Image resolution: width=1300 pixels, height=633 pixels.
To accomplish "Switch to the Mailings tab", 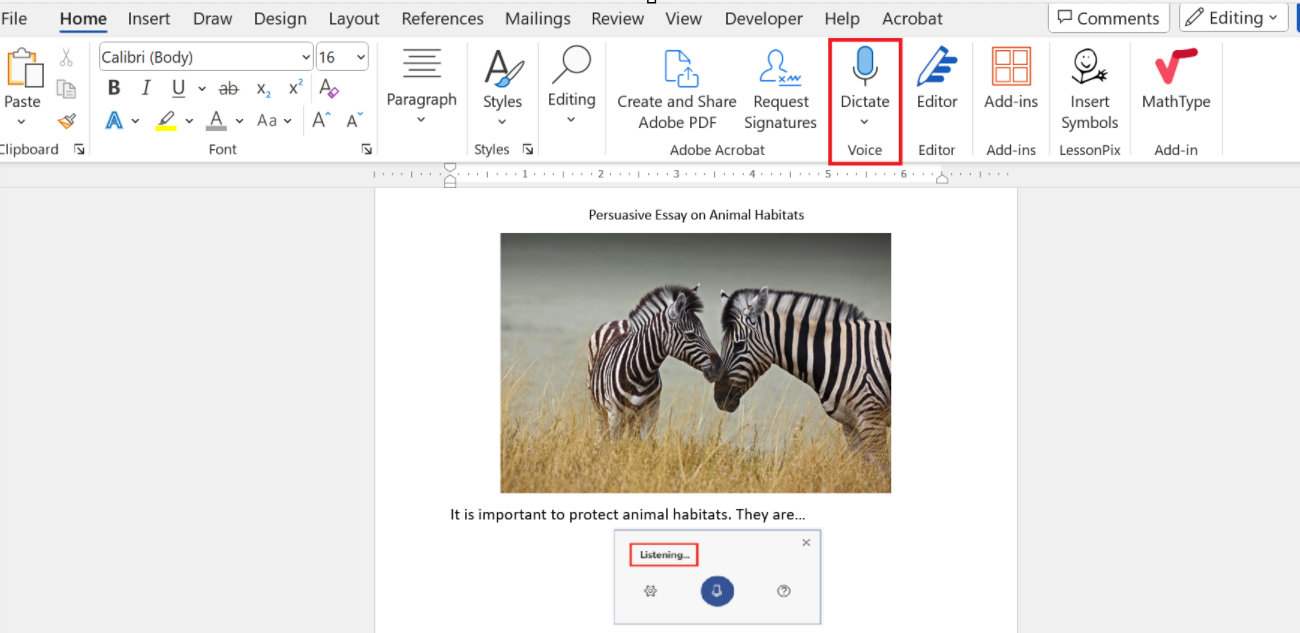I will click(538, 18).
